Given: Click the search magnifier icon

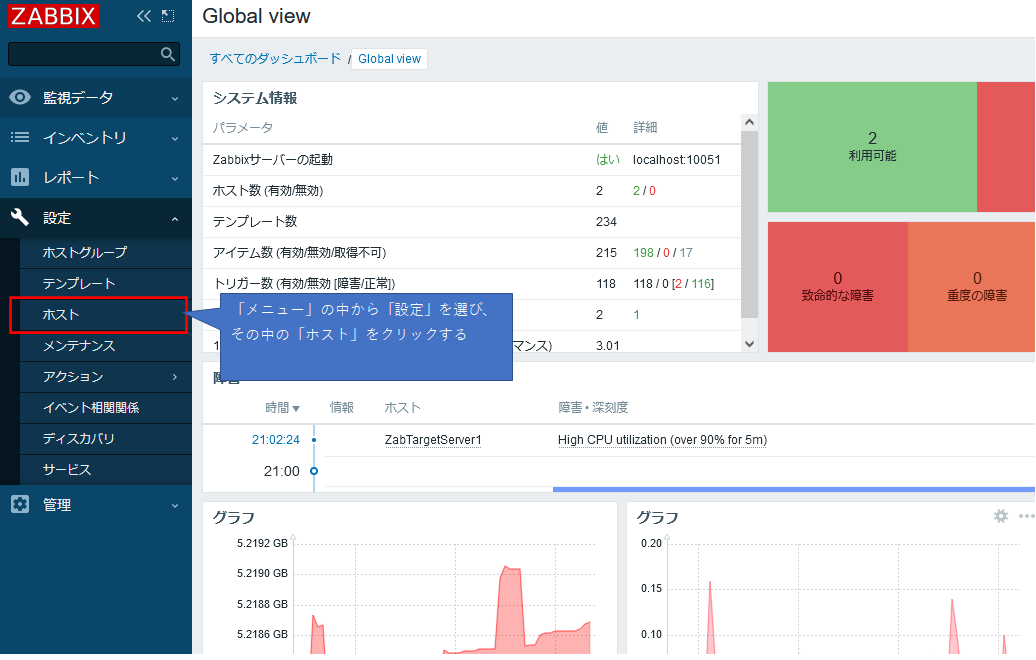Looking at the screenshot, I should point(168,54).
